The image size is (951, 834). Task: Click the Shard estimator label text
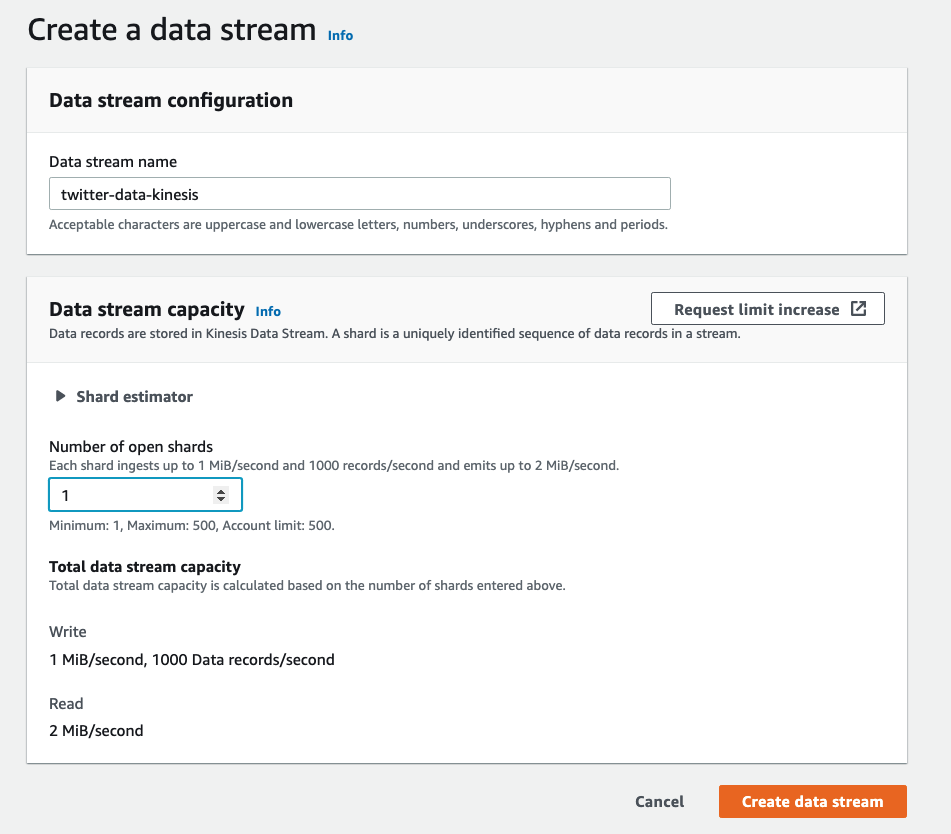(x=135, y=397)
